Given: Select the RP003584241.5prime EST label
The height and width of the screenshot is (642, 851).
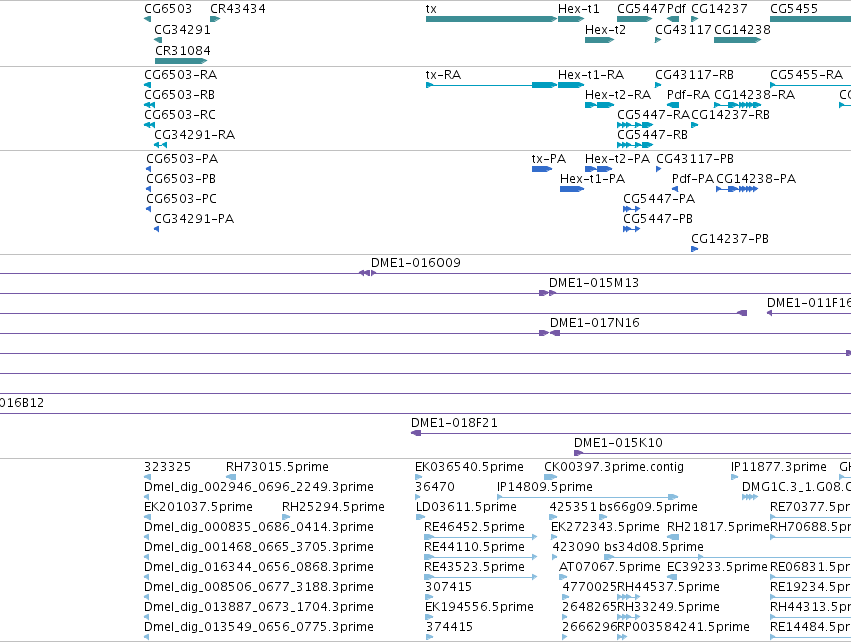Looking at the screenshot, I should [x=684, y=627].
